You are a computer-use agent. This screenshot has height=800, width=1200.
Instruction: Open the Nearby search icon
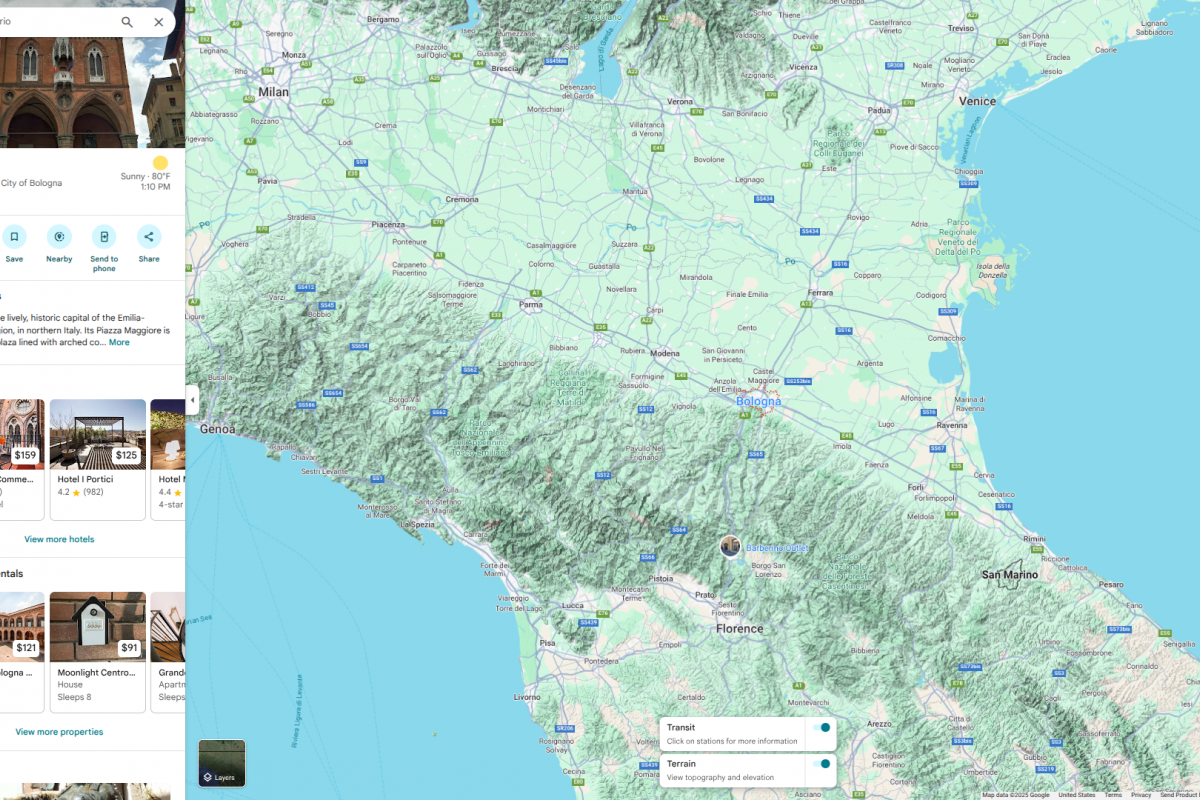coord(59,237)
